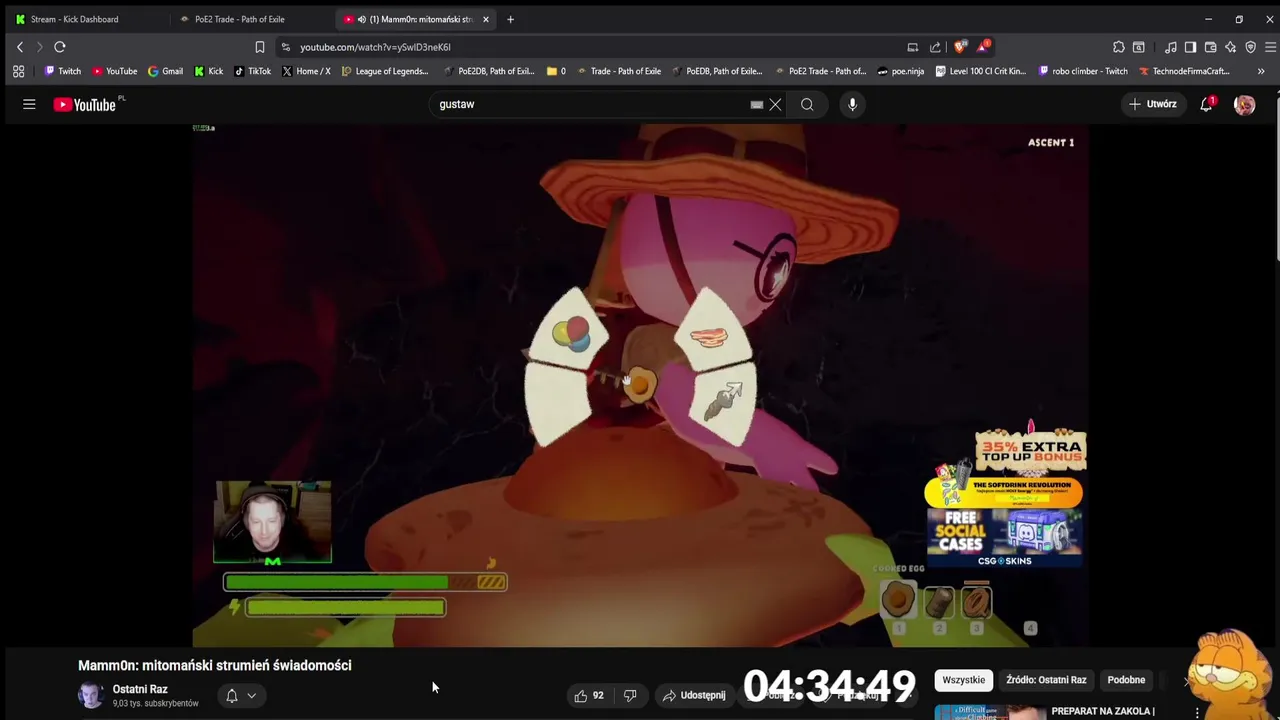Click the Udostępnij share button
The image size is (1280, 720).
click(x=694, y=695)
